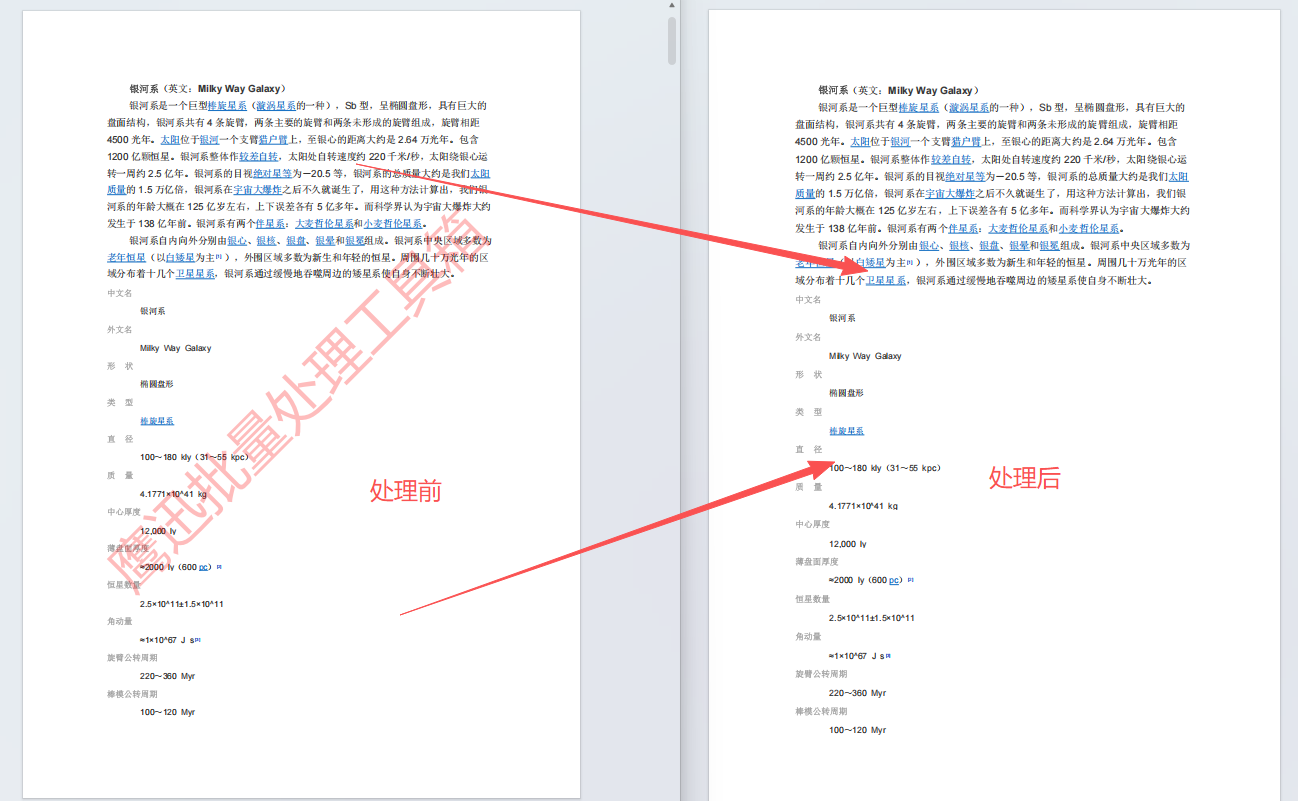Open the 绝对星等 link in 处理后 page
Image resolution: width=1298 pixels, height=801 pixels.
pos(965,175)
